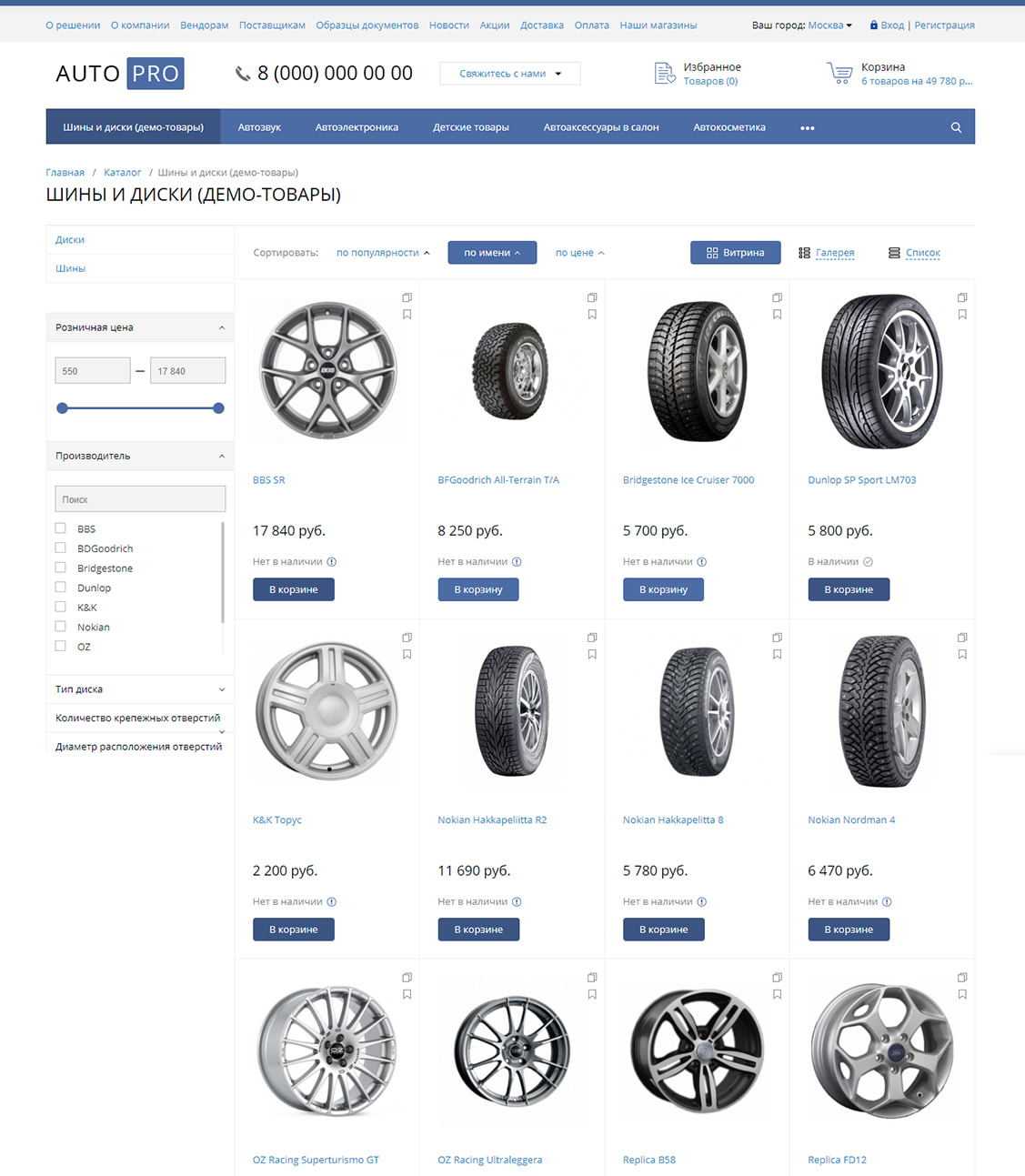
Task: Click the search magnifier icon in navigation bar
Action: tap(956, 127)
